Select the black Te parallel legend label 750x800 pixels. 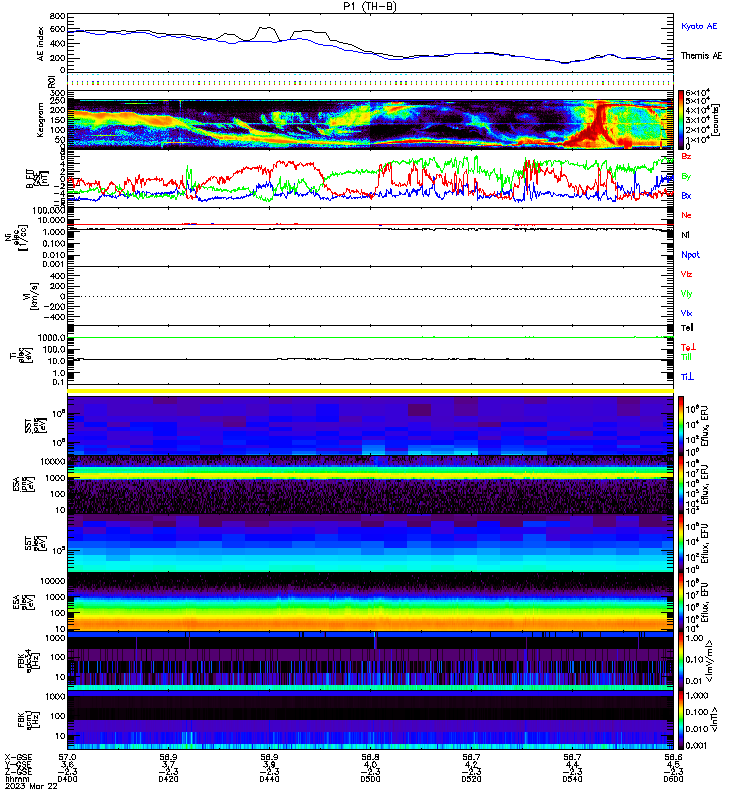point(687,328)
